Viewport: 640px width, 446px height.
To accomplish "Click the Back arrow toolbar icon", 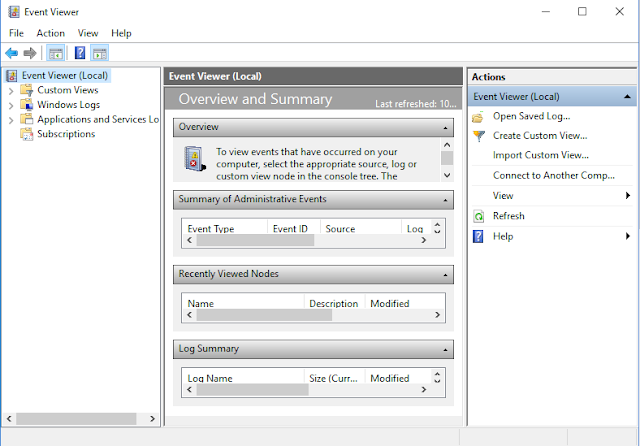I will [11, 53].
